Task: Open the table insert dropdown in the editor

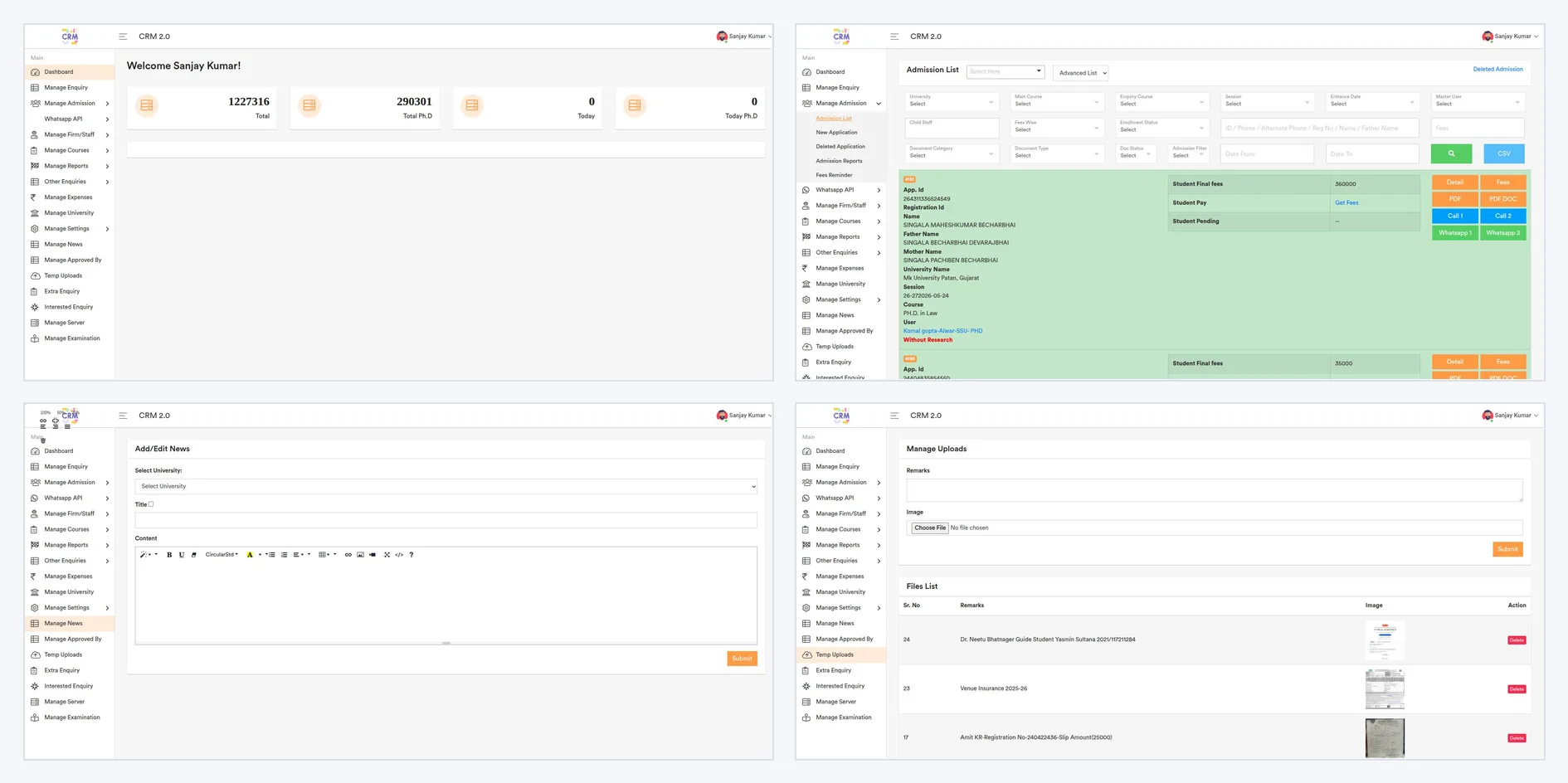Action: (324, 555)
